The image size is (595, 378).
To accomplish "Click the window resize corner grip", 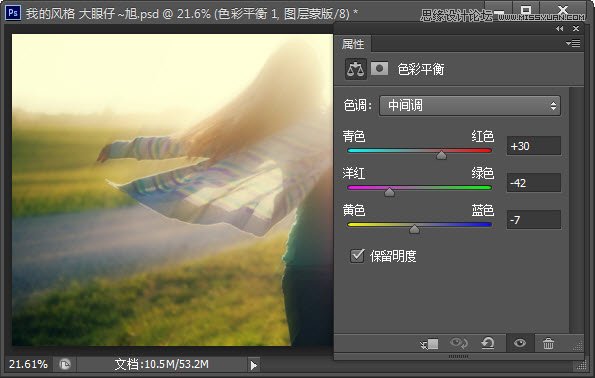I will point(581,365).
